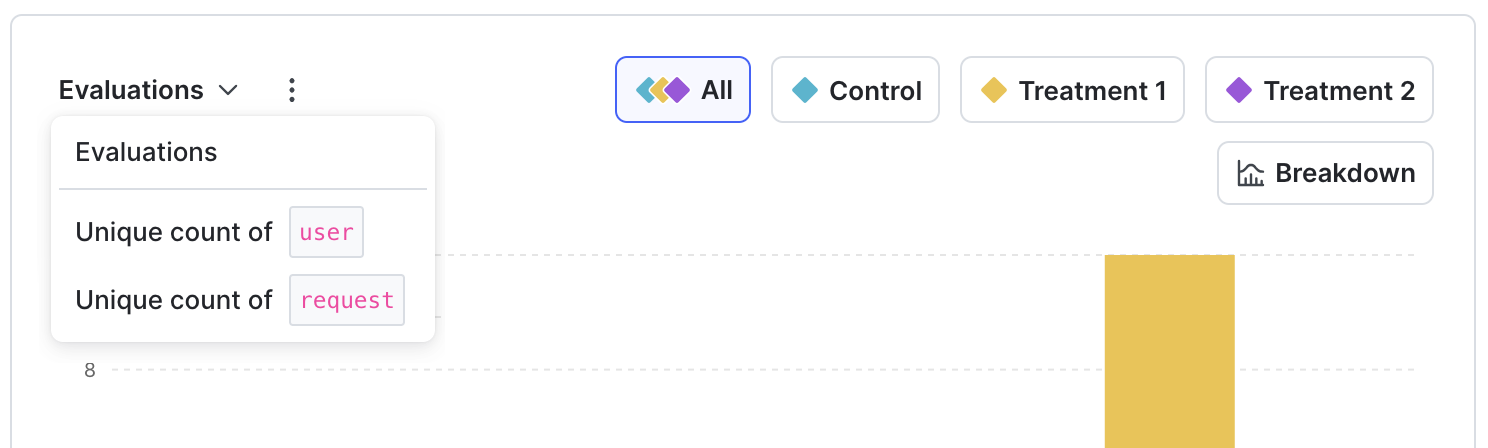
Task: Choose the Unique count of user option
Action: (x=174, y=233)
